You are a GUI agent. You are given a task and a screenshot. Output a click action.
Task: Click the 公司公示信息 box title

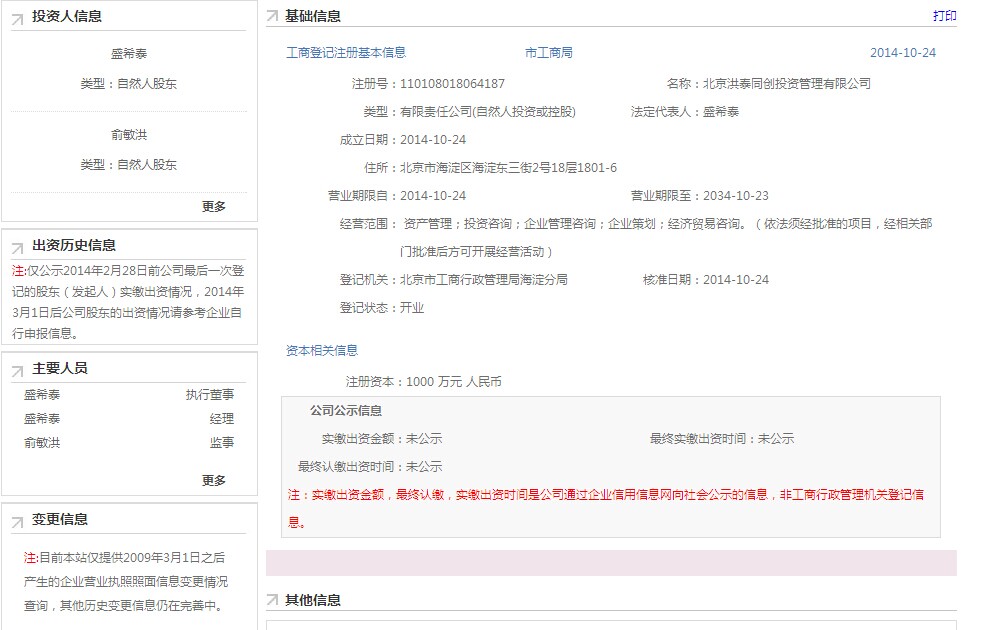[346, 411]
